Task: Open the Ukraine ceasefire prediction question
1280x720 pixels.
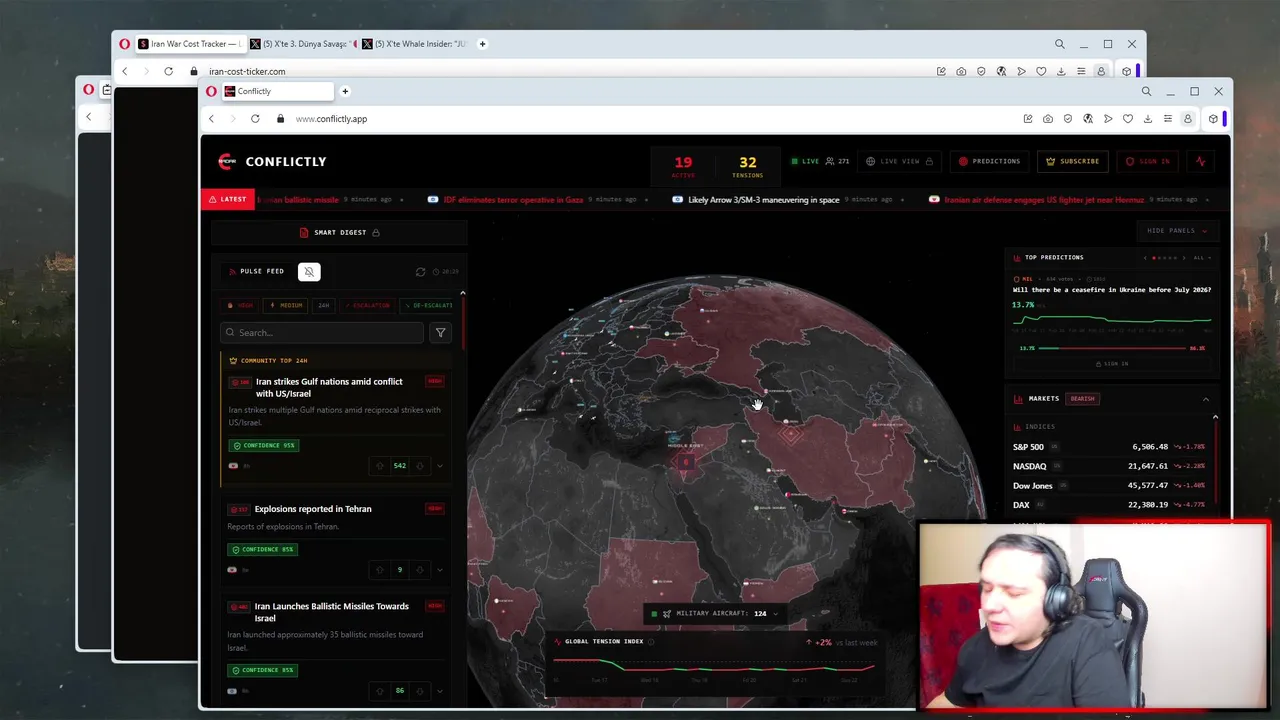Action: point(1112,290)
